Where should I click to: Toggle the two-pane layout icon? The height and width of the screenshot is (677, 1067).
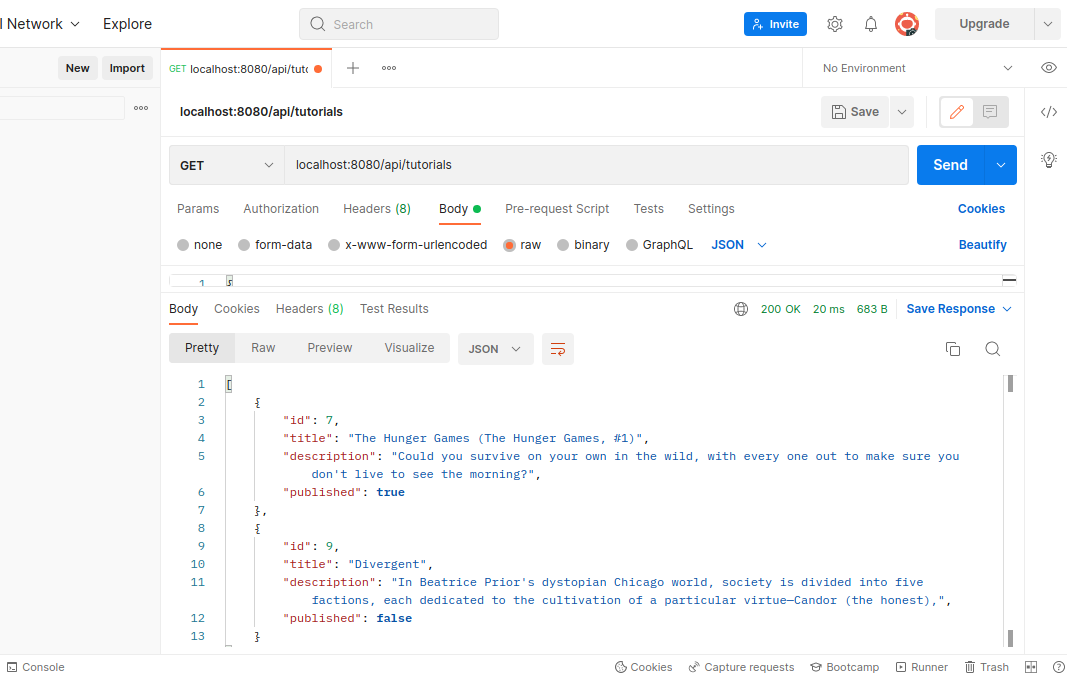(1031, 667)
